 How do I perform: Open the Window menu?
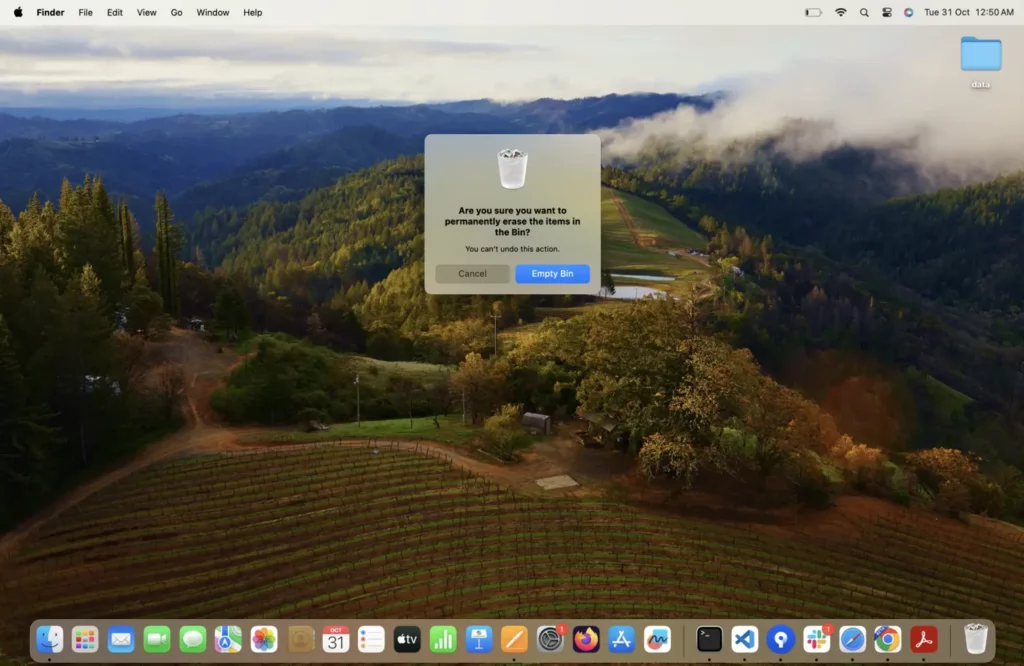[x=212, y=12]
